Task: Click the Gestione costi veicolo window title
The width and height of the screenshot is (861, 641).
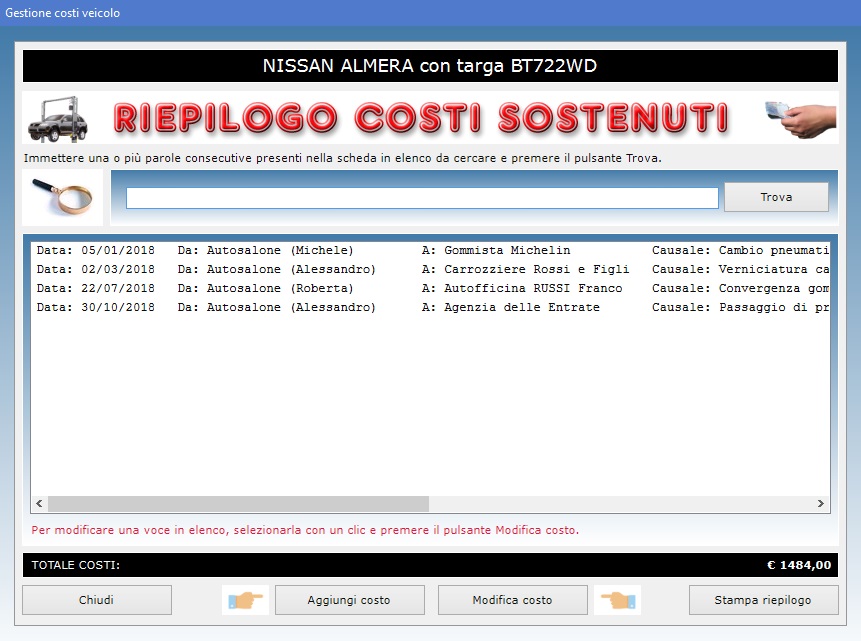Action: 63,13
